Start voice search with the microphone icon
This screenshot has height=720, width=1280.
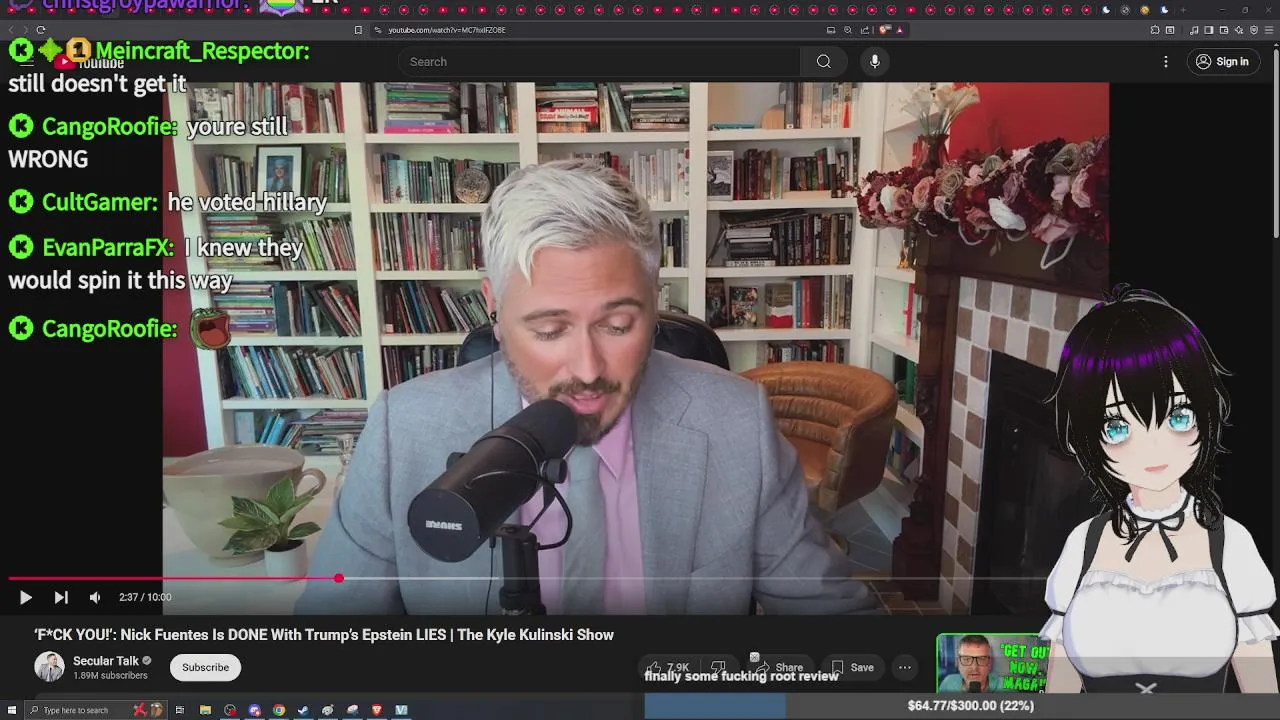(875, 62)
